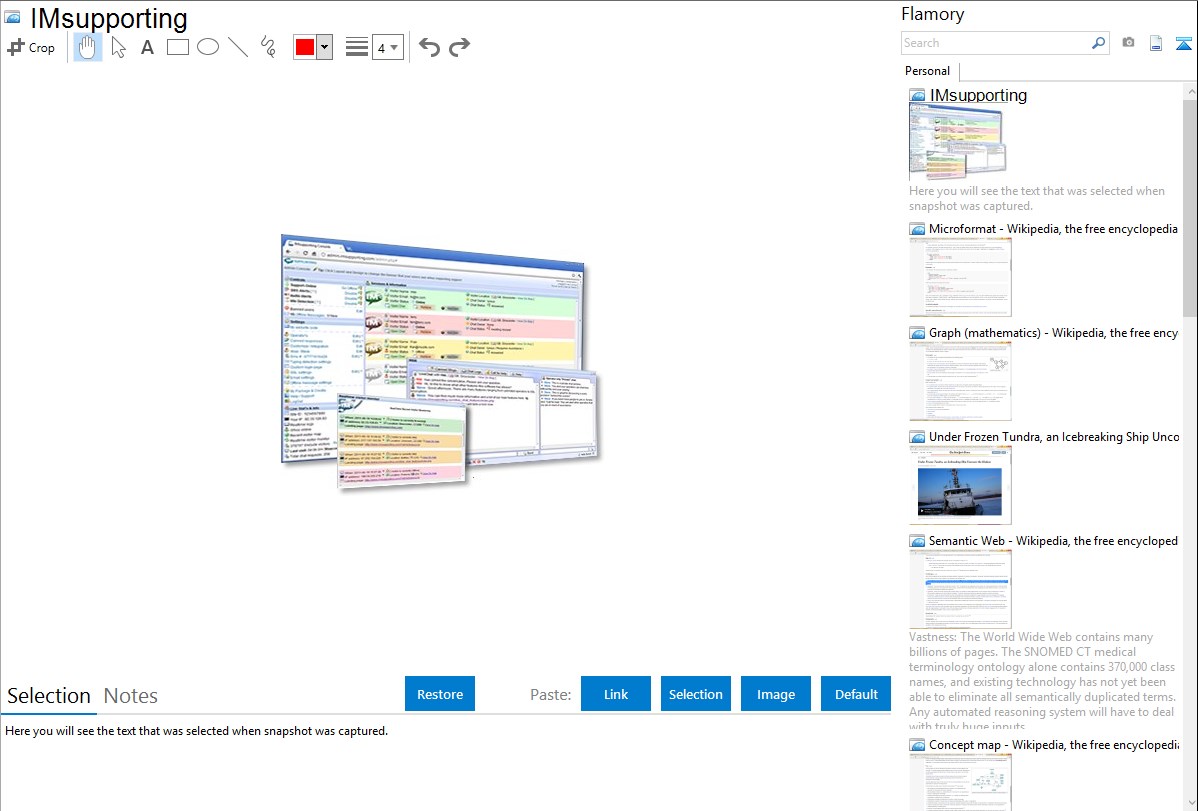This screenshot has height=811, width=1198.
Task: Click the main IMsupporting screenshot image
Action: tap(440, 362)
